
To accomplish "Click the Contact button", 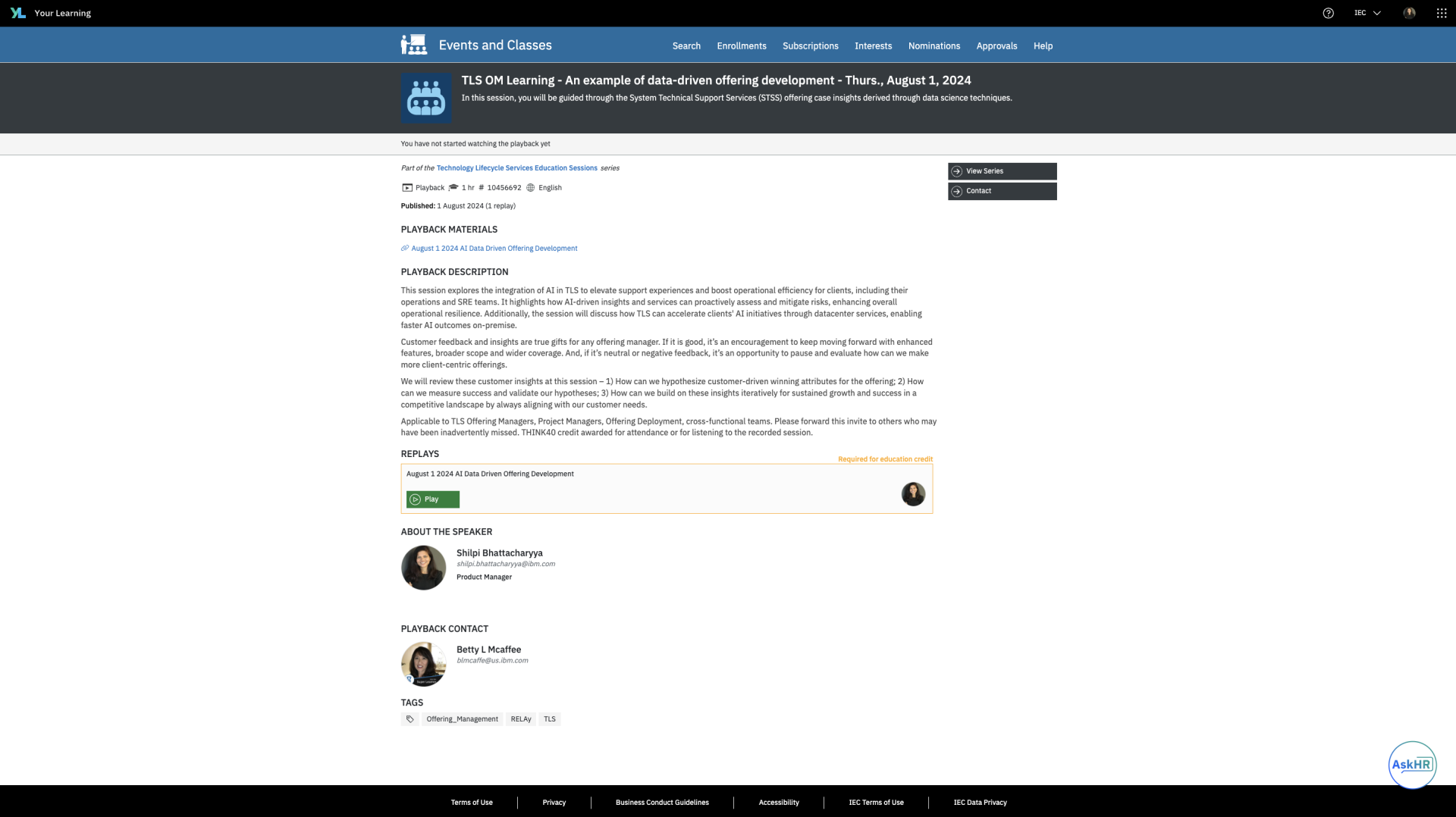I will click(x=1002, y=191).
